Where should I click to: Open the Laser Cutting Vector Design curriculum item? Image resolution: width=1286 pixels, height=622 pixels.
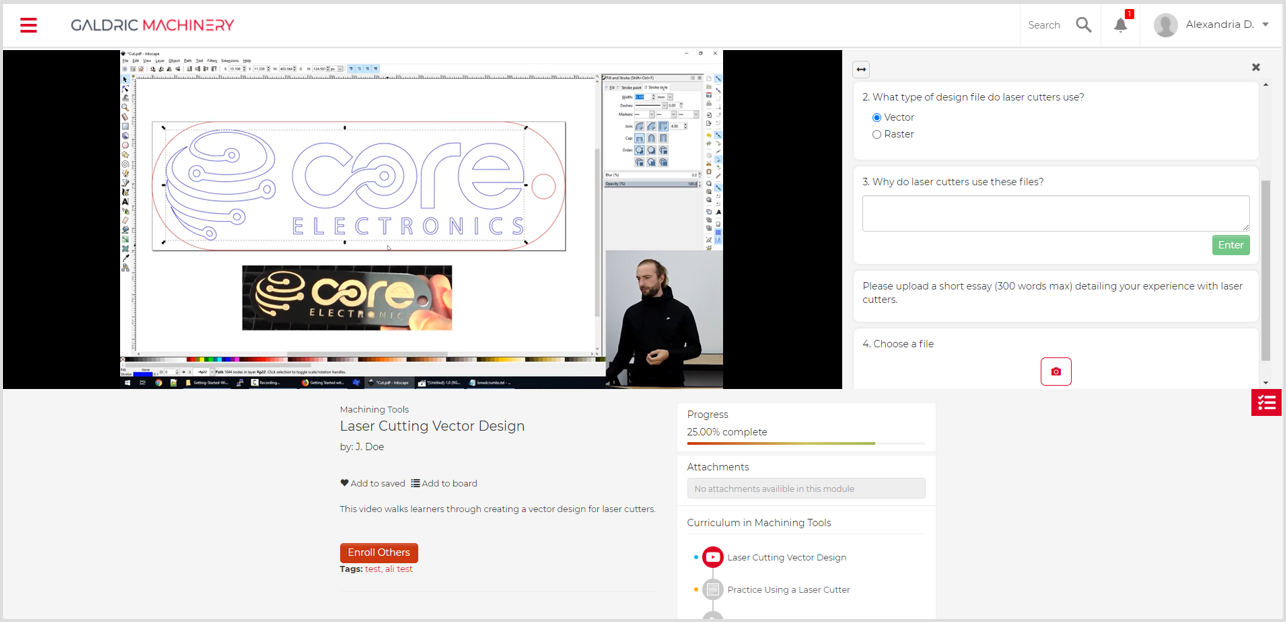(786, 558)
